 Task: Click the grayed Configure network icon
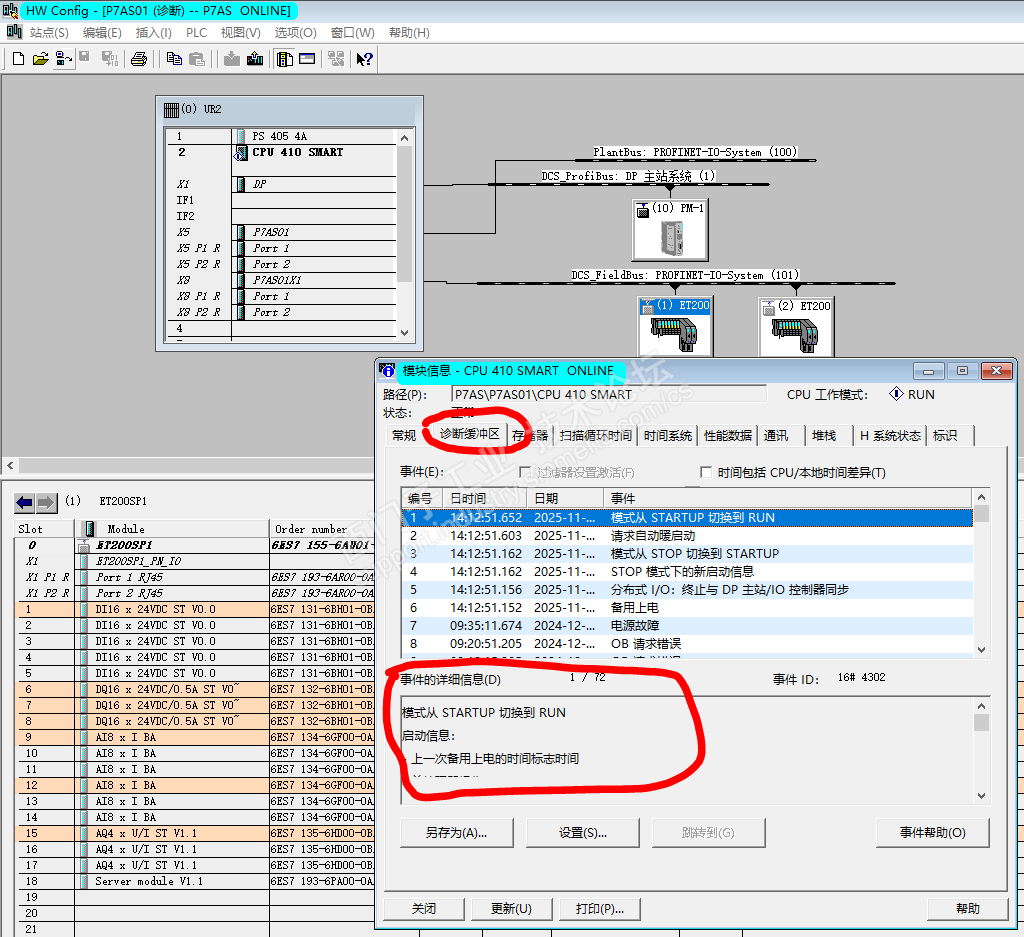(336, 59)
